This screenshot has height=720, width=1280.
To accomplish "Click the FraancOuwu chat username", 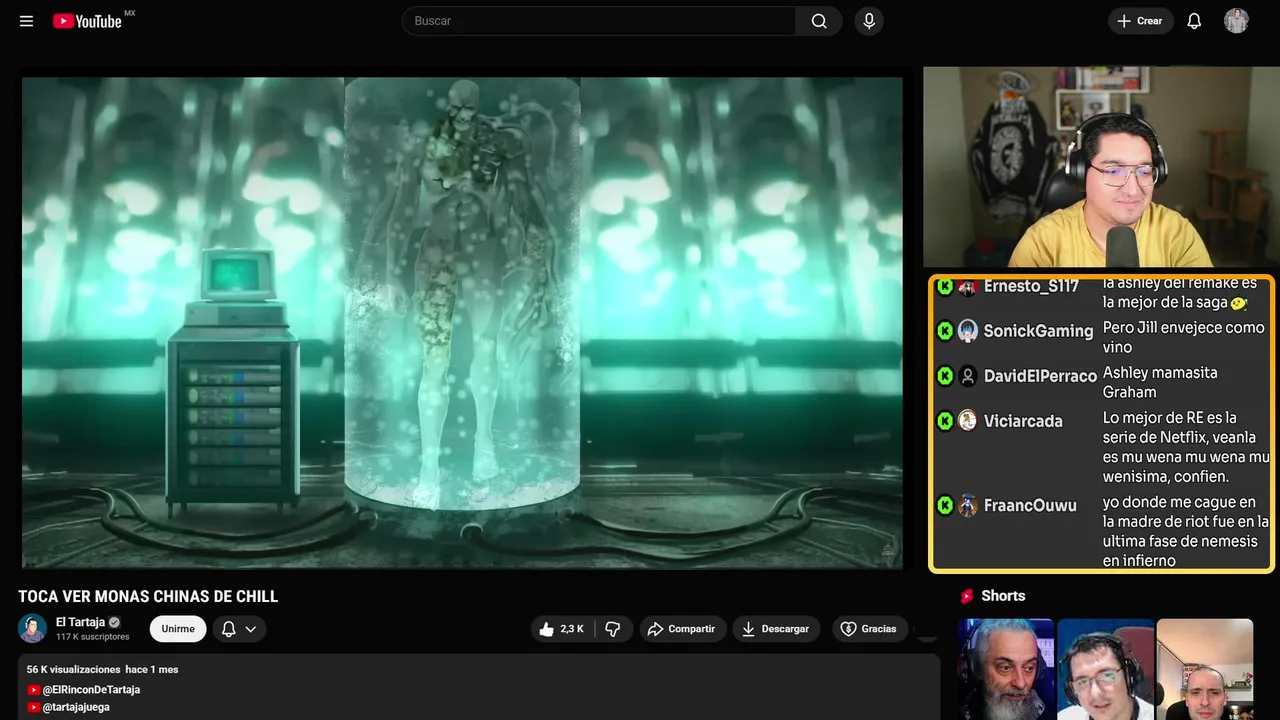I will [x=1030, y=506].
